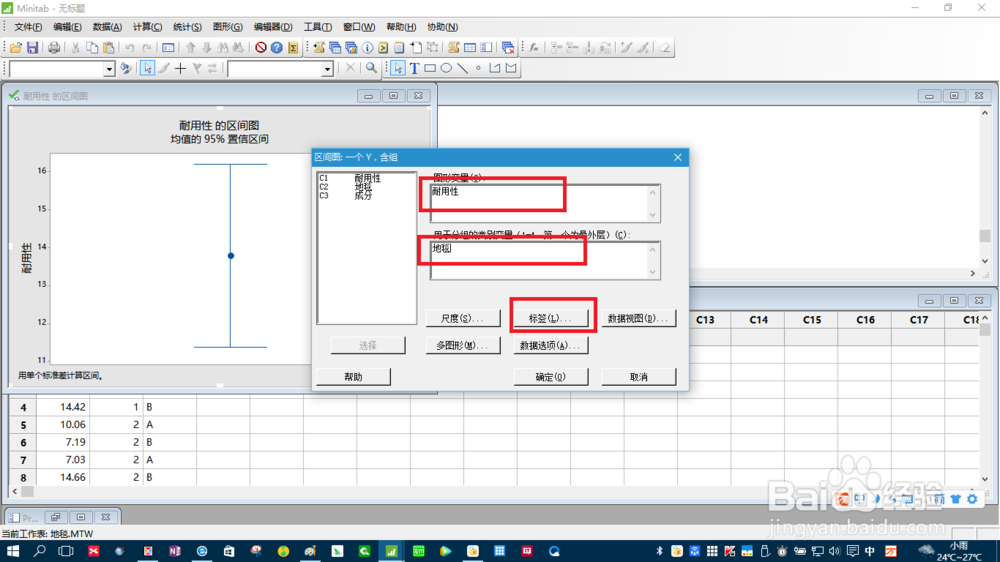Select the ellipse drawing tool
Image resolution: width=1000 pixels, height=562 pixels.
446,68
